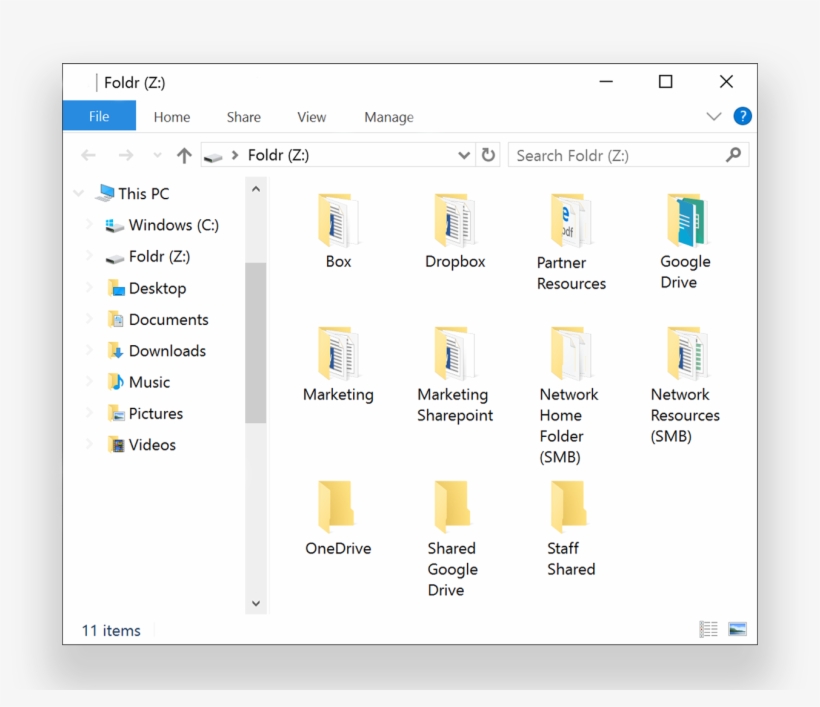Select the Marketing folder icon
This screenshot has height=707, width=820.
tap(338, 353)
